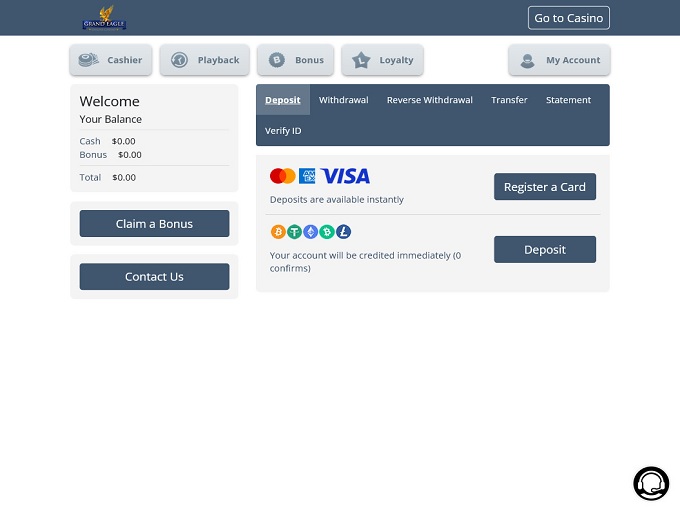This screenshot has height=511, width=680.
Task: Click the Go to Casino button
Action: [x=568, y=18]
